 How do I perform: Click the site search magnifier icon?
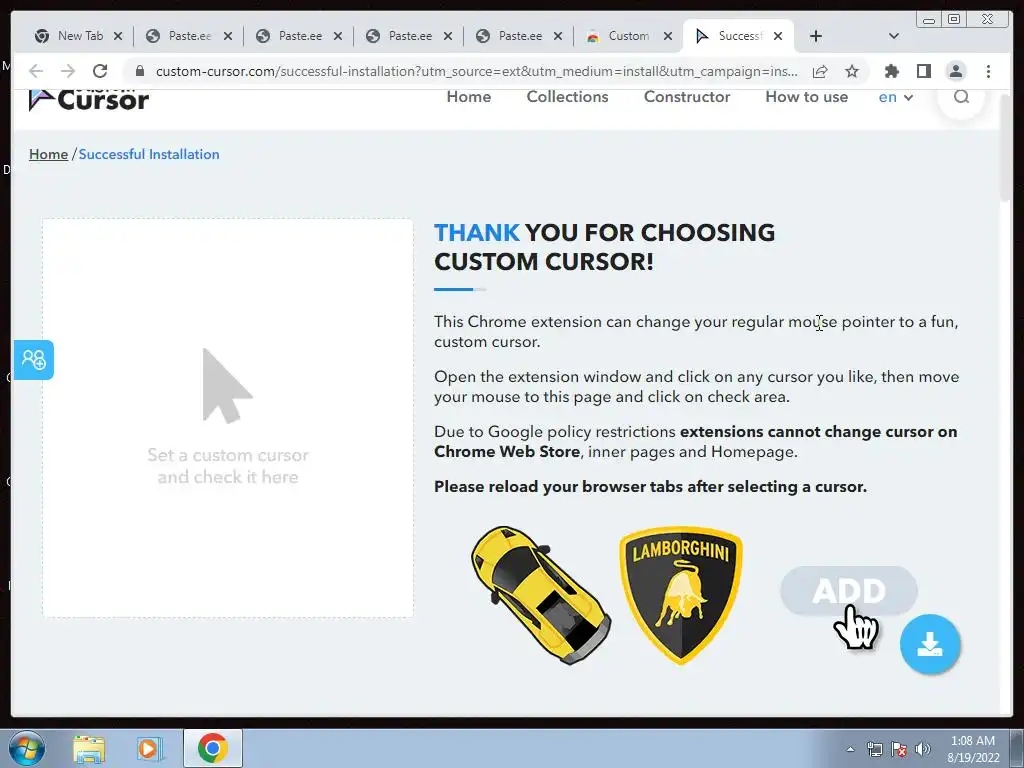click(x=961, y=97)
